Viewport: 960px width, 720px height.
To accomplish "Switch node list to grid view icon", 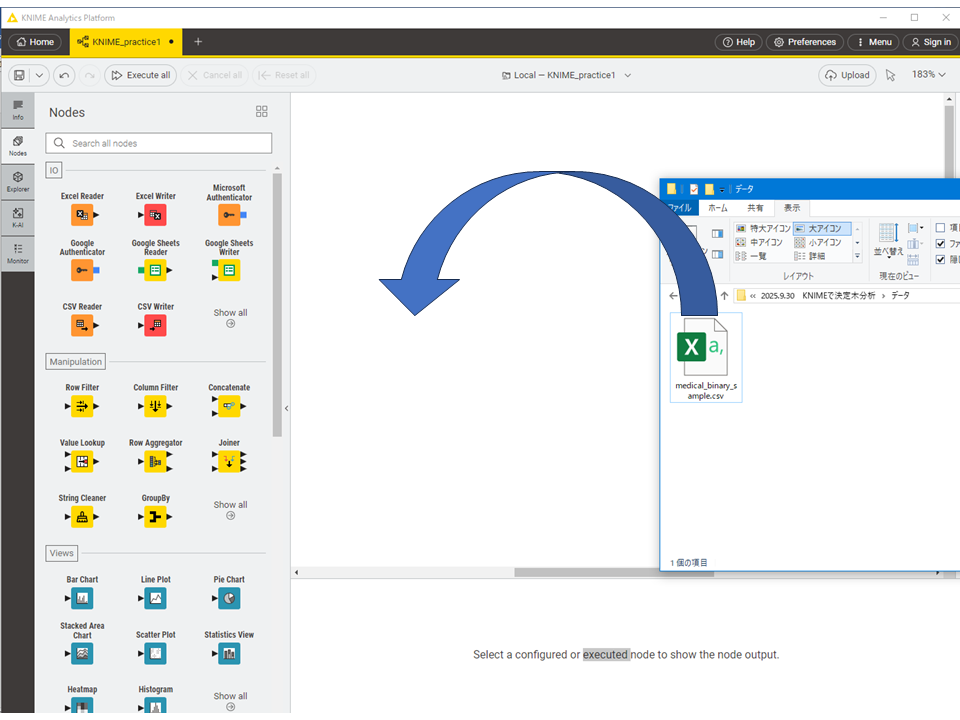I will click(262, 112).
